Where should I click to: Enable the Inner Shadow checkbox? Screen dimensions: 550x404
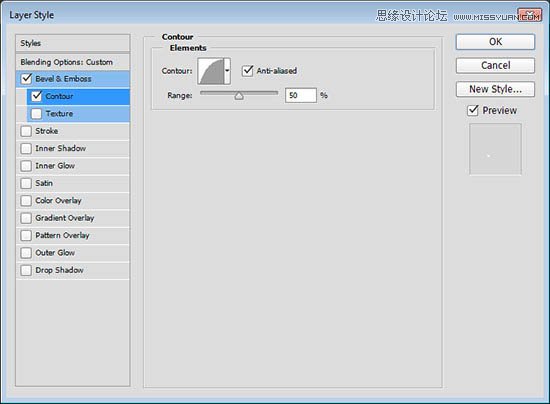point(26,148)
